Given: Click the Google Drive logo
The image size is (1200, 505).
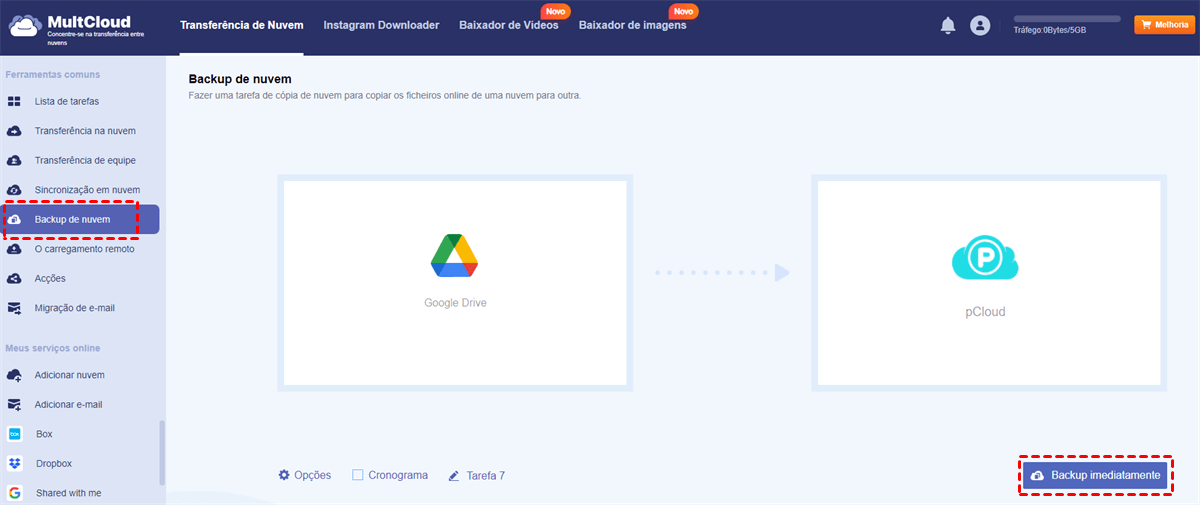Looking at the screenshot, I should click(454, 255).
